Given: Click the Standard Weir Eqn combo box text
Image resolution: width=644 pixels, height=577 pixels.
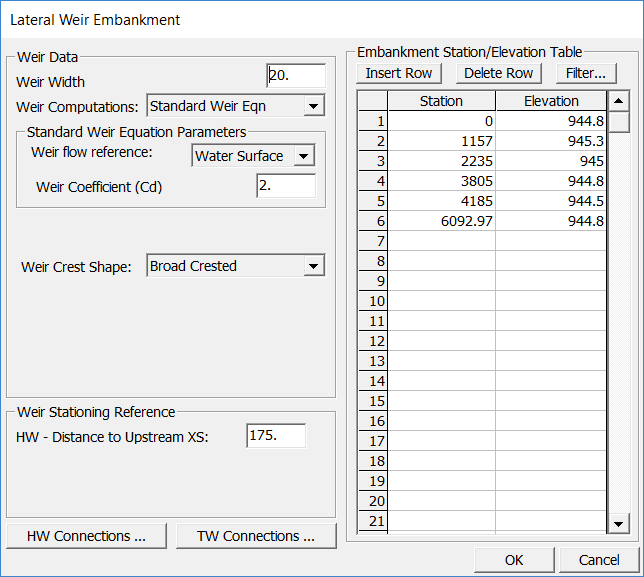Looking at the screenshot, I should coord(208,106).
